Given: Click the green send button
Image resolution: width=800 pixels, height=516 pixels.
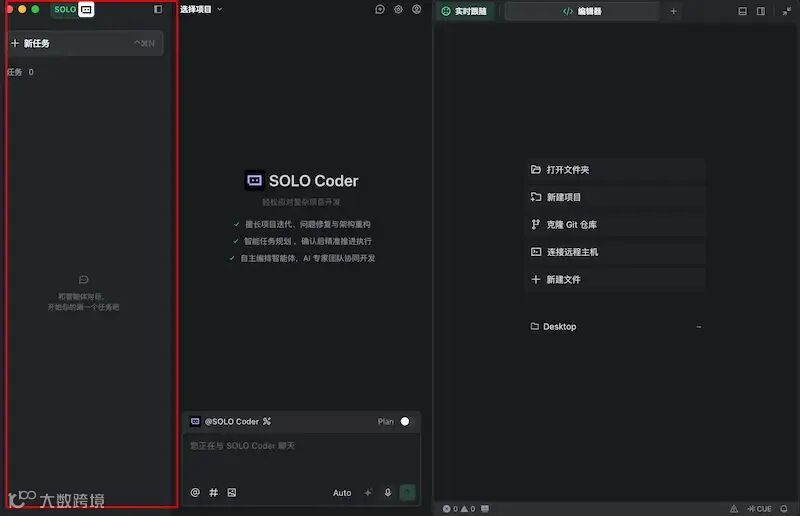Looking at the screenshot, I should (407, 493).
